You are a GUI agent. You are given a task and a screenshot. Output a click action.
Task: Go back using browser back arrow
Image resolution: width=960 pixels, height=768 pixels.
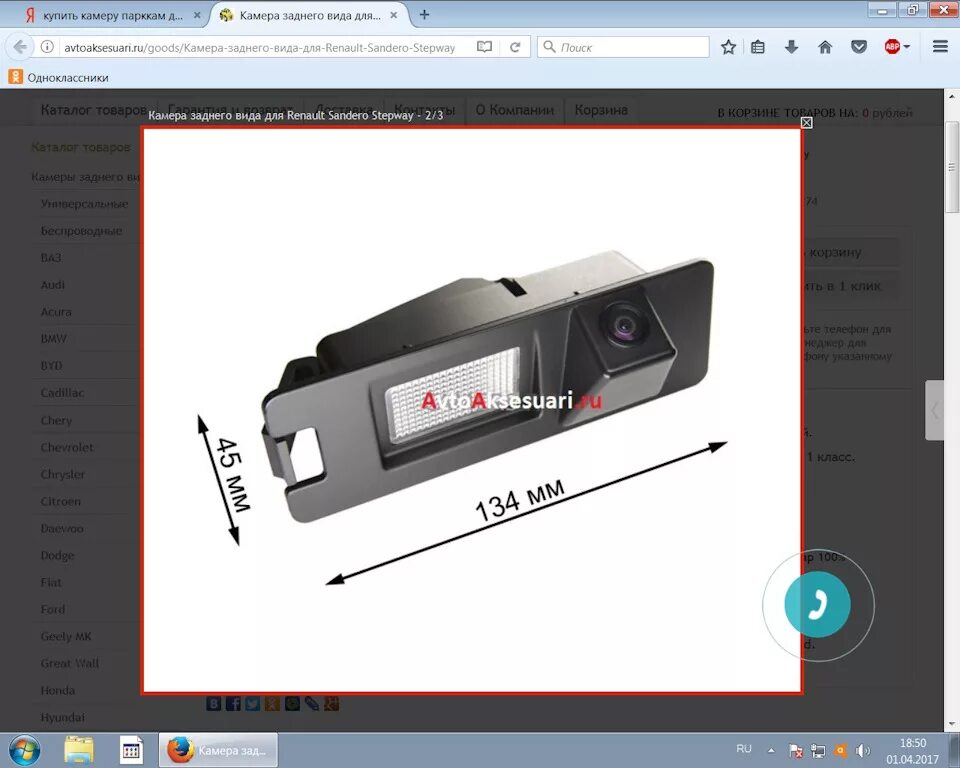pyautogui.click(x=20, y=47)
